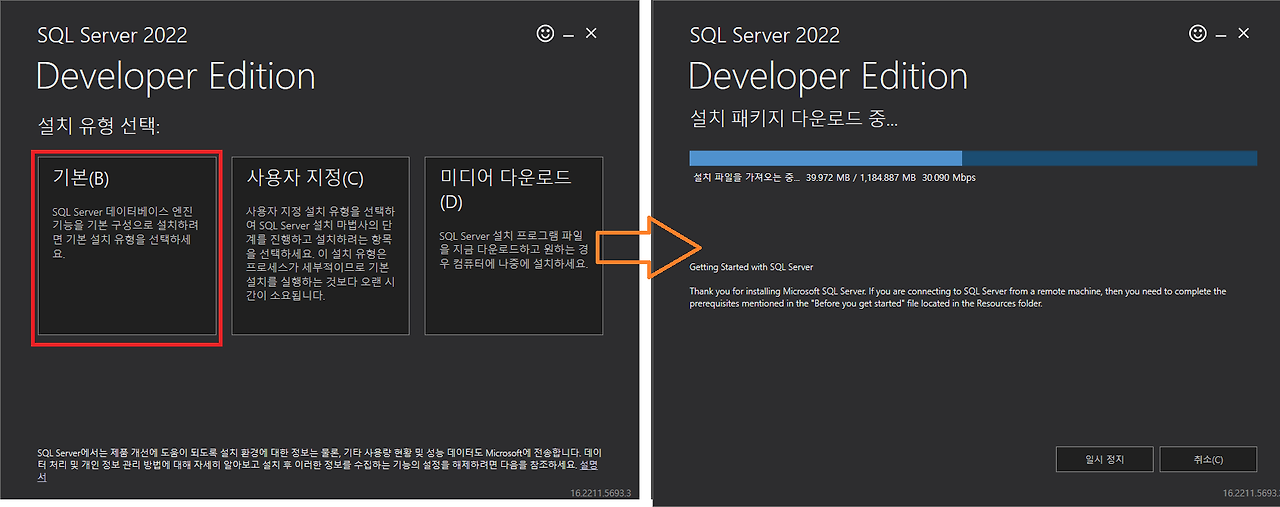The image size is (1280, 507).
Task: Click the 30.090 Mbps speed text
Action: (x=949, y=178)
